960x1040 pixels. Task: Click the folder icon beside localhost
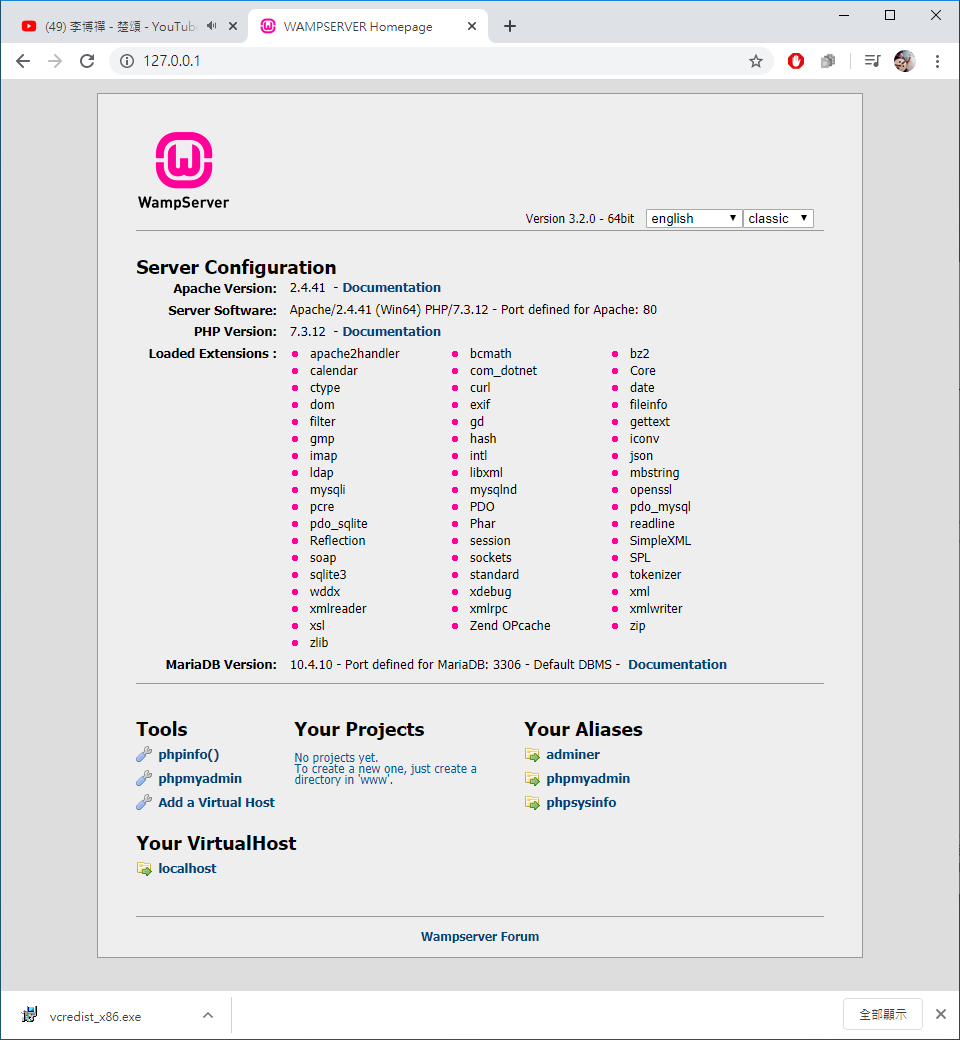click(x=144, y=869)
